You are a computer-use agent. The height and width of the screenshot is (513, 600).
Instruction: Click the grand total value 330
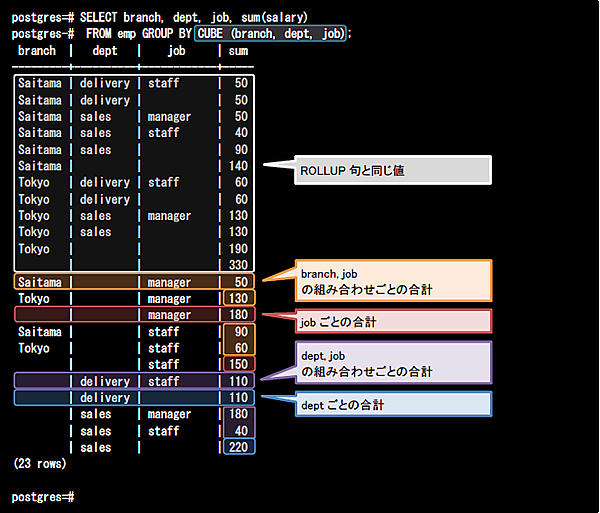click(x=238, y=265)
